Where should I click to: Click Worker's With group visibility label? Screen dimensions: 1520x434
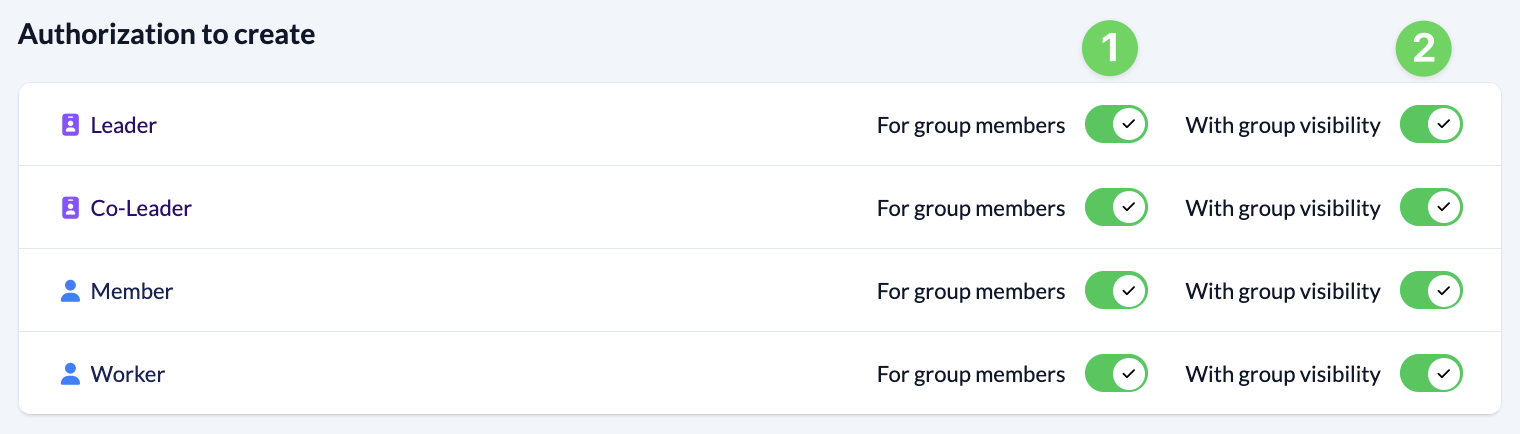point(1282,374)
